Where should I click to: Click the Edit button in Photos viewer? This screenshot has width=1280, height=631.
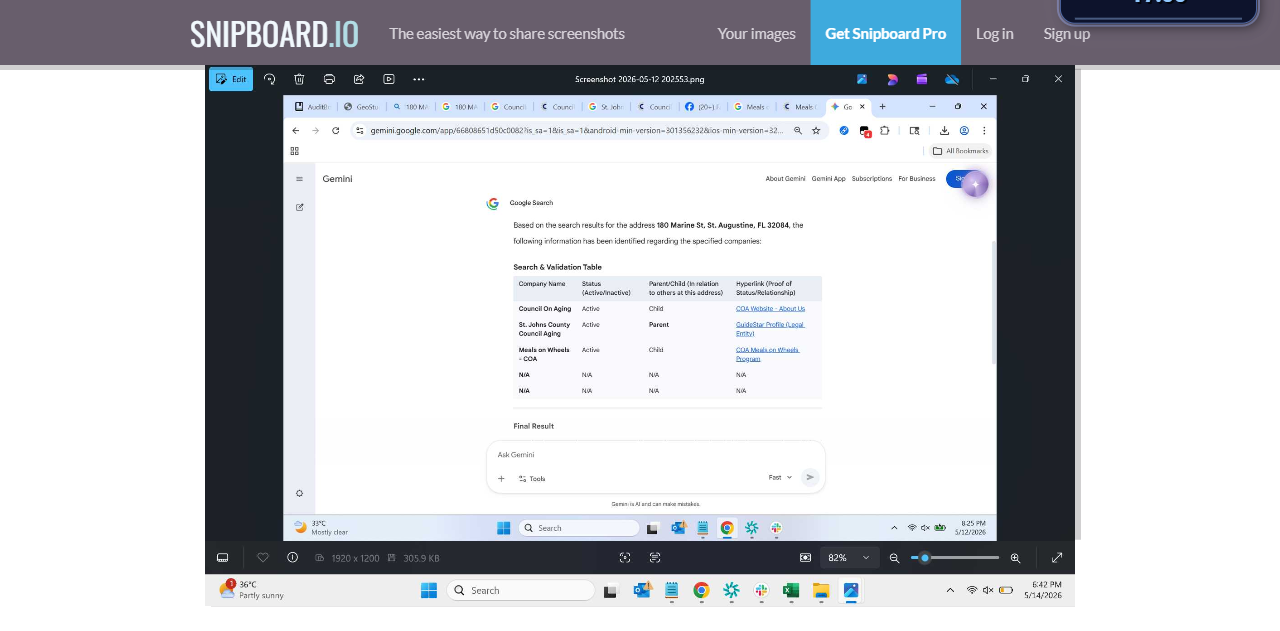[x=231, y=79]
